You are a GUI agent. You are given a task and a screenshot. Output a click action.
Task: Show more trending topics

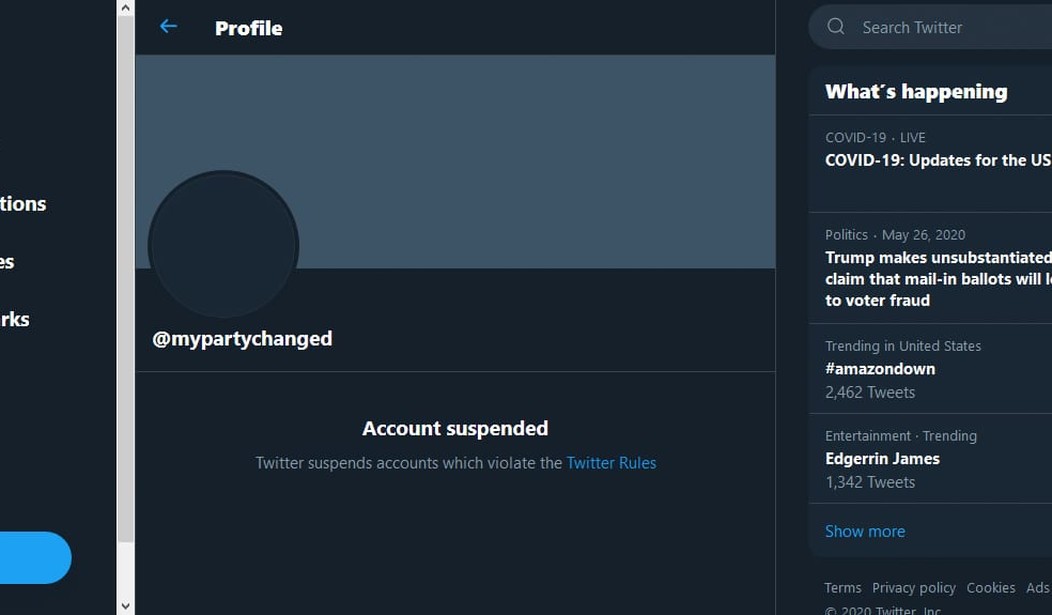865,531
